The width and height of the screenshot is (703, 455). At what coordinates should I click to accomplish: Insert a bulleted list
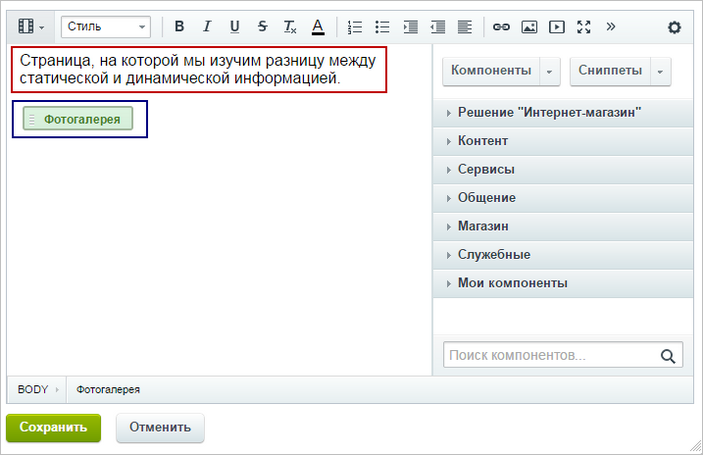pyautogui.click(x=382, y=27)
